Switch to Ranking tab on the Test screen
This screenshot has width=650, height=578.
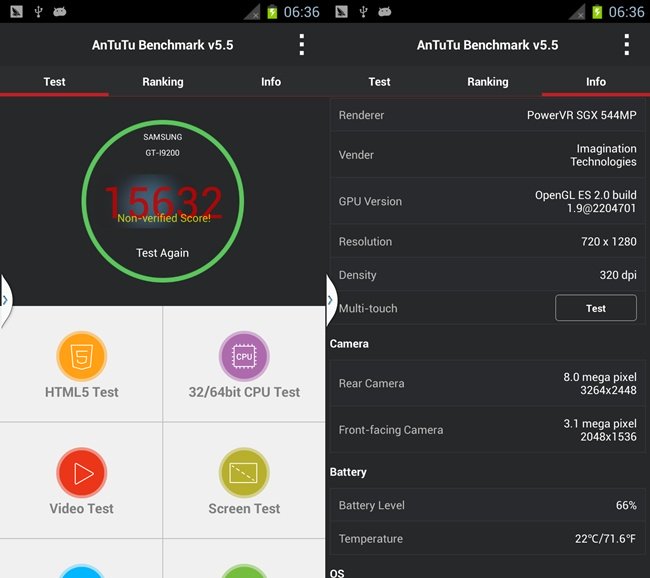coord(162,82)
